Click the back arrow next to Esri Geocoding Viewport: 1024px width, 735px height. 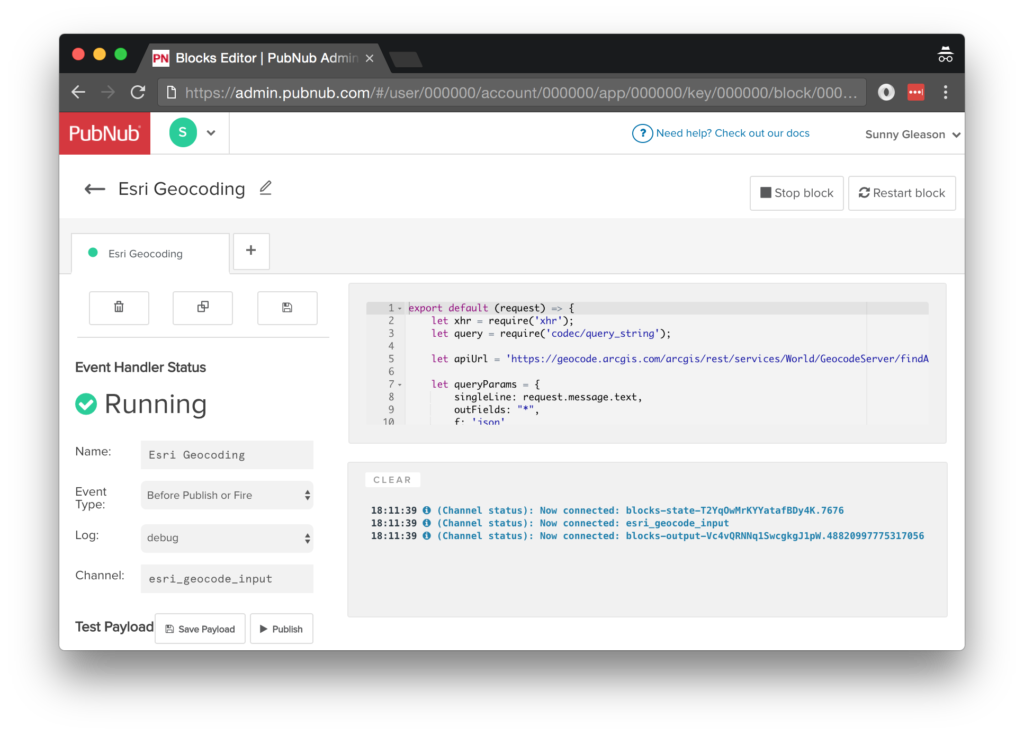(x=95, y=189)
